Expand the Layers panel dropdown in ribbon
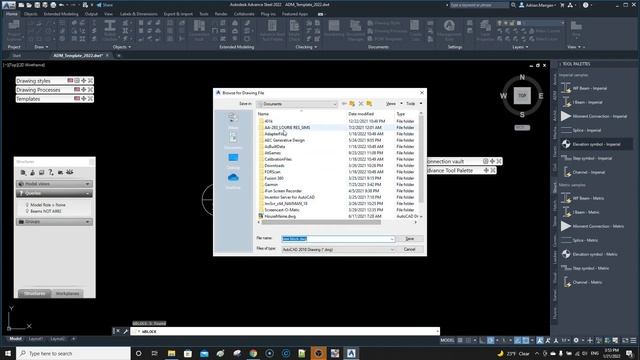Viewport: 640px width, 360px height. tap(520, 47)
